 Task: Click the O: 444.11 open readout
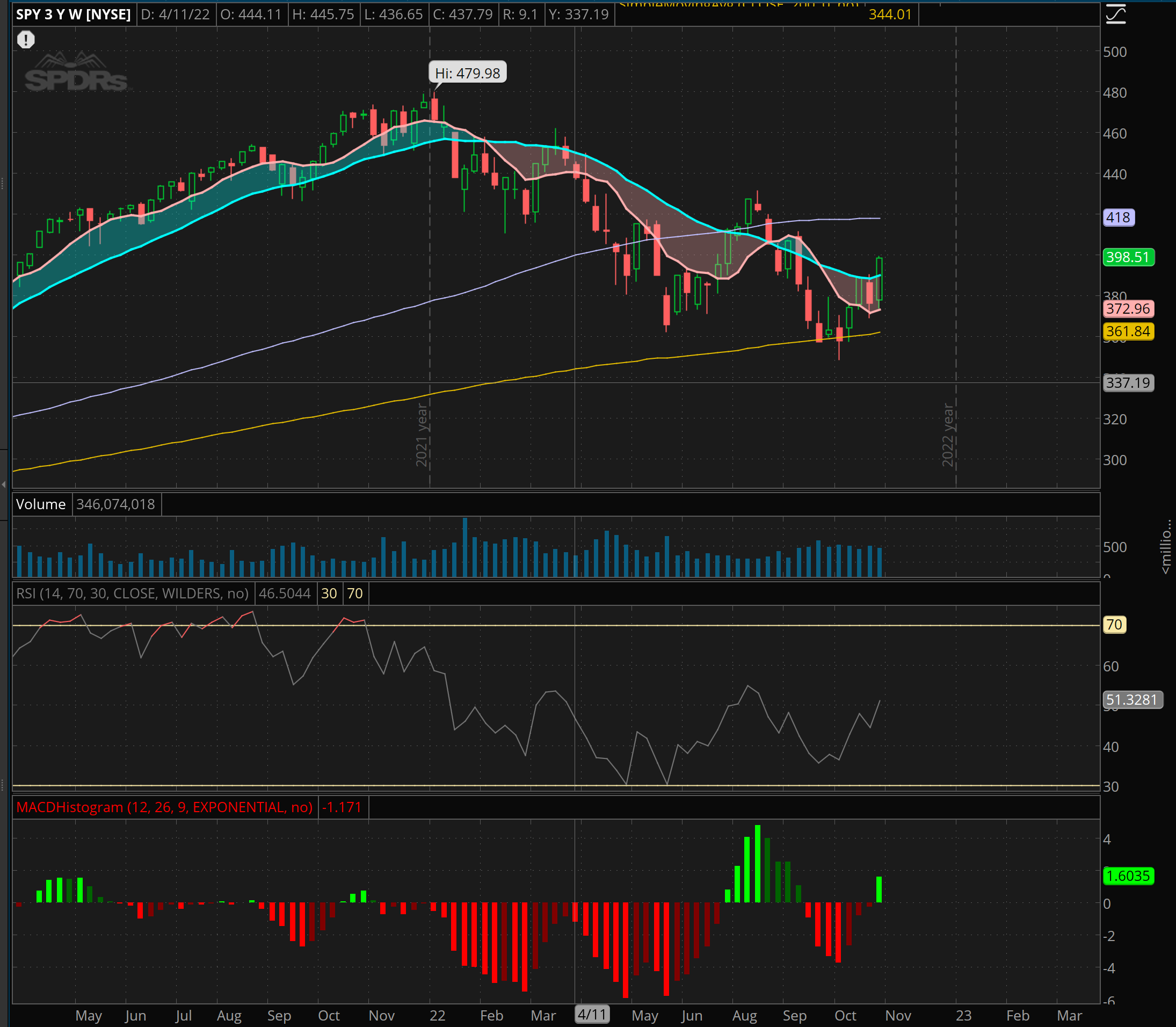tap(251, 15)
